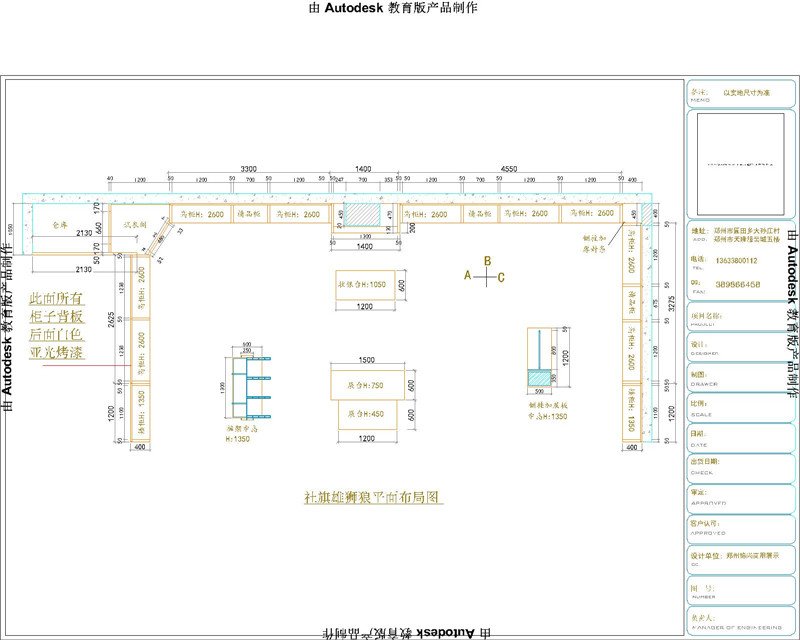Click the elevation marker letter C
Viewport: 800px width, 640px height.
(x=501, y=278)
